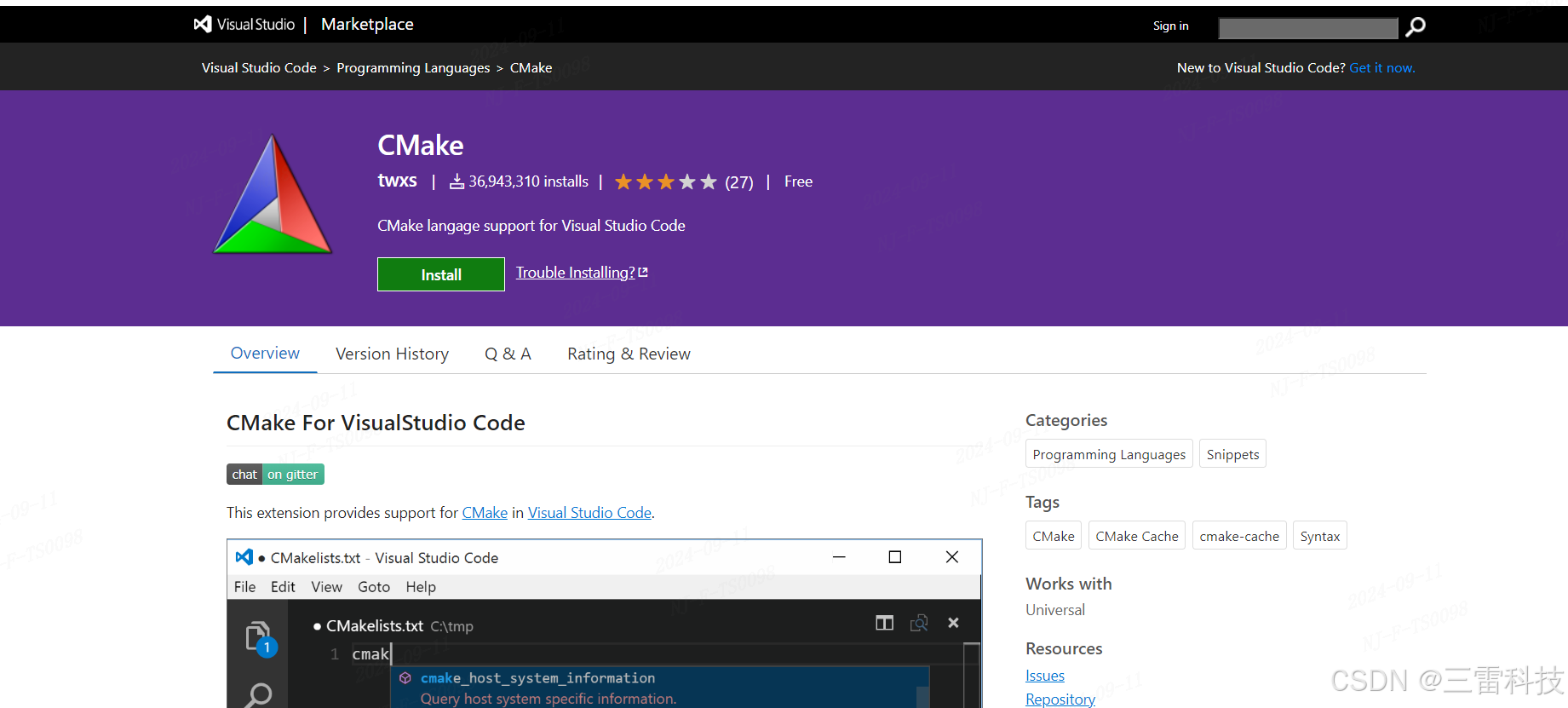Click the Visual Studio logo icon
This screenshot has width=1568, height=708.
(x=203, y=25)
